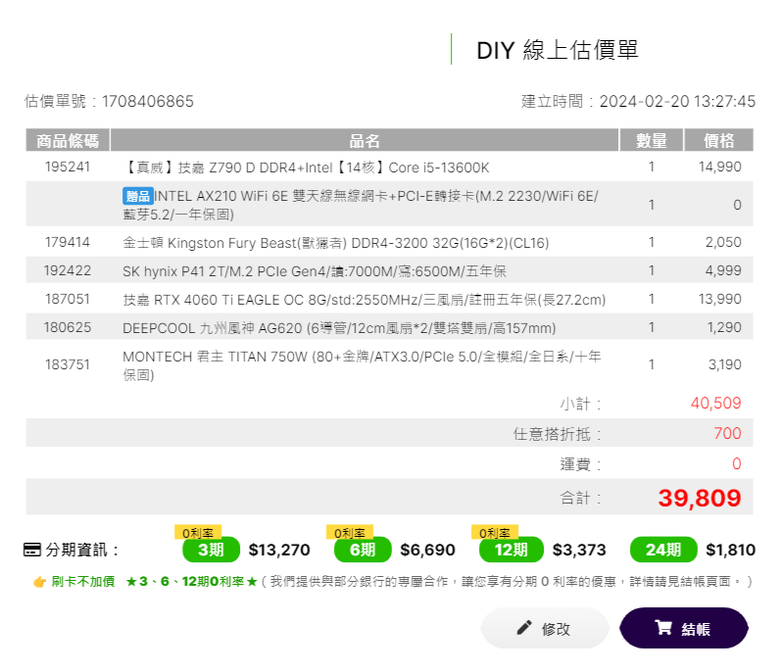The height and width of the screenshot is (672, 780).
Task: Click the INTEL AX210 WiFi 6E gift item
Action: pyautogui.click(x=361, y=205)
